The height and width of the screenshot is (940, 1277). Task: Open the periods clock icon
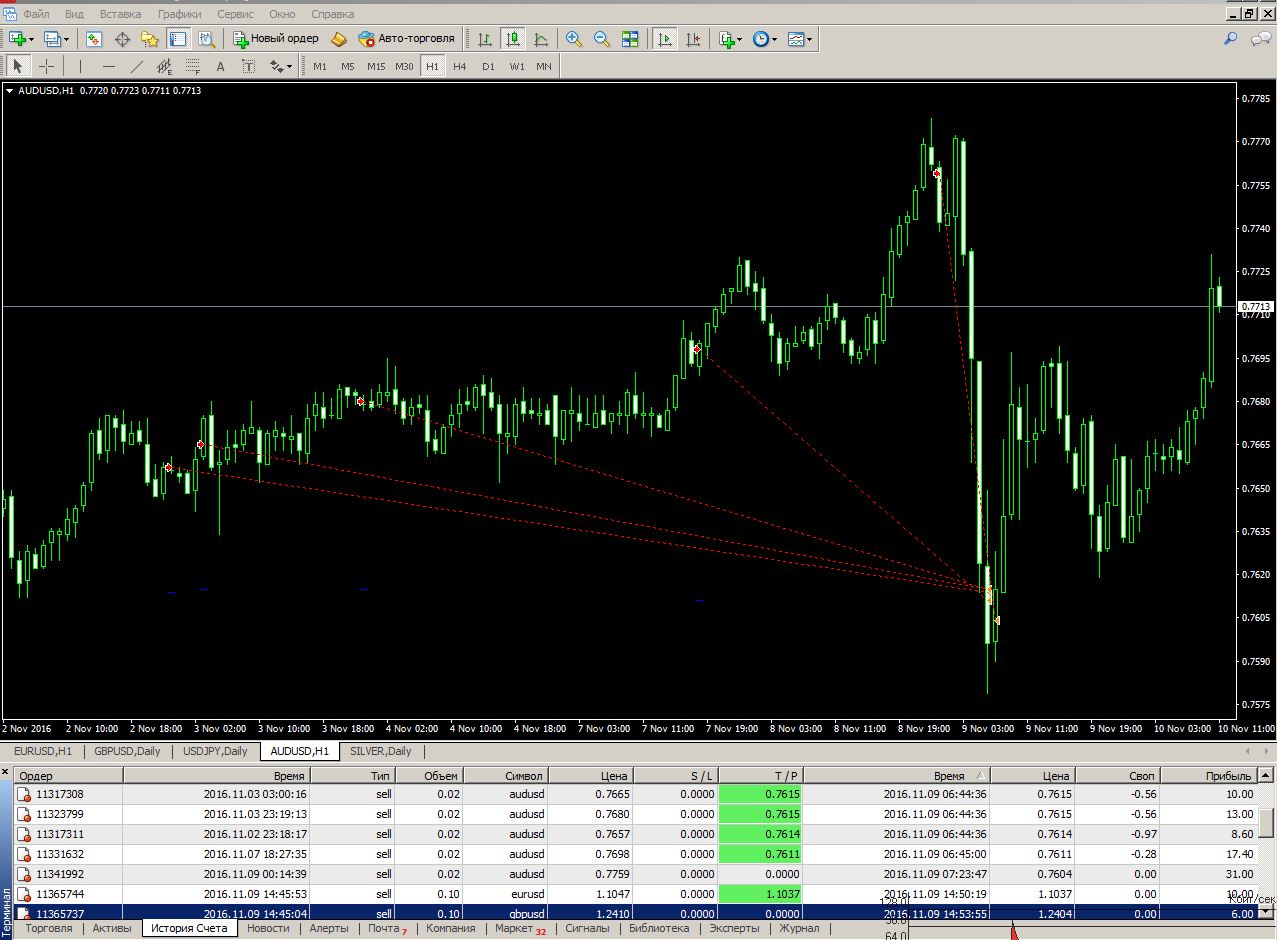[x=761, y=39]
